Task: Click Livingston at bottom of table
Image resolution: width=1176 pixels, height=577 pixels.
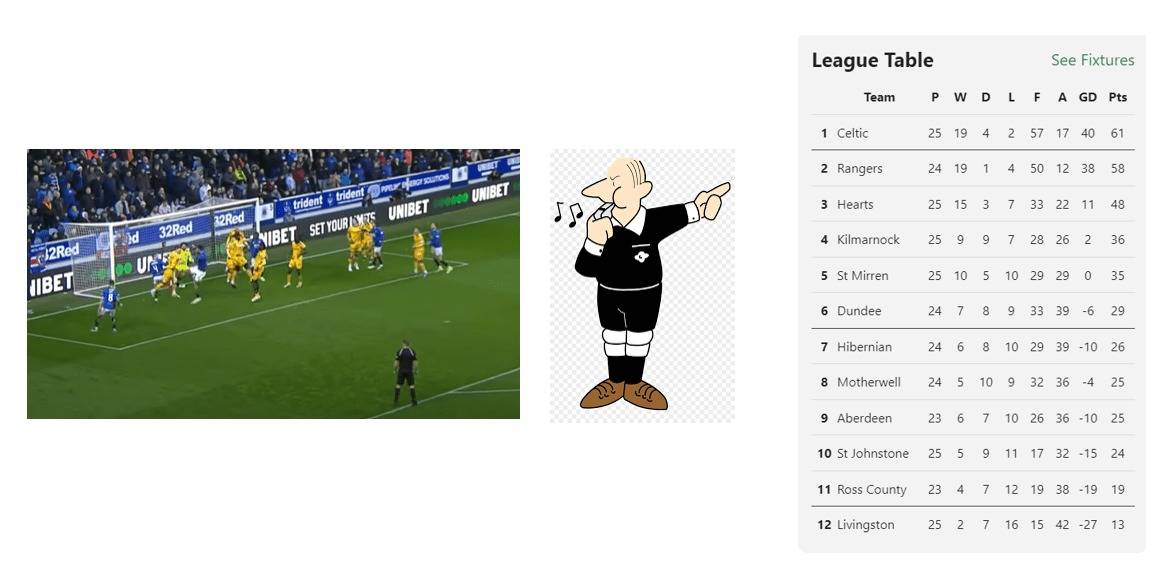Action: (x=866, y=525)
